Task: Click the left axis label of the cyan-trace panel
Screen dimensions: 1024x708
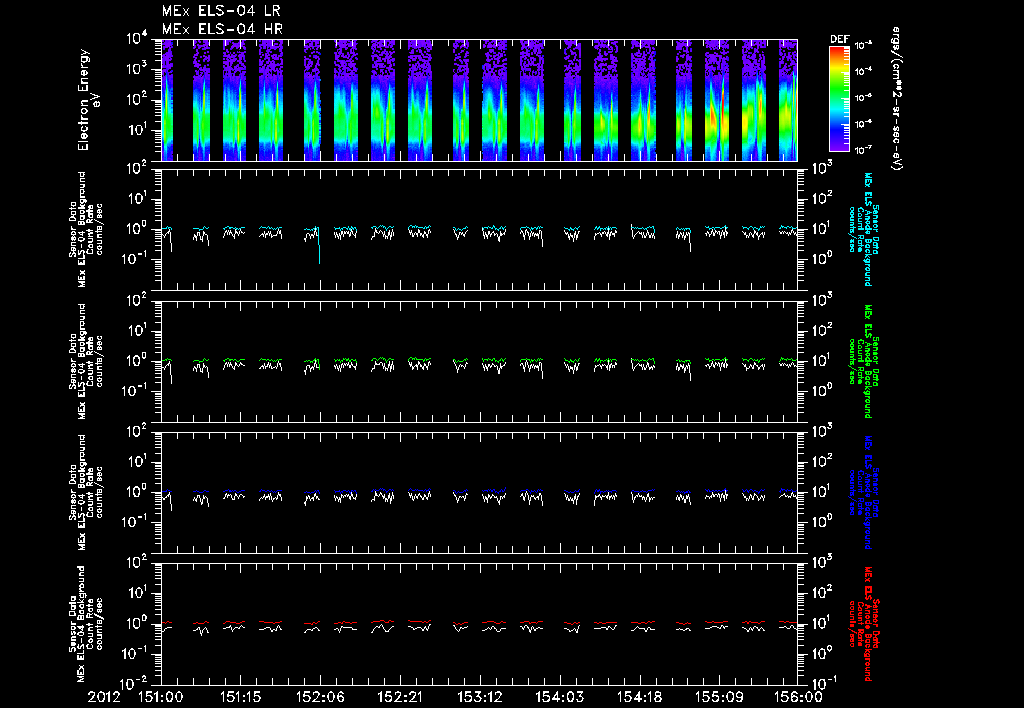Action: (x=86, y=229)
